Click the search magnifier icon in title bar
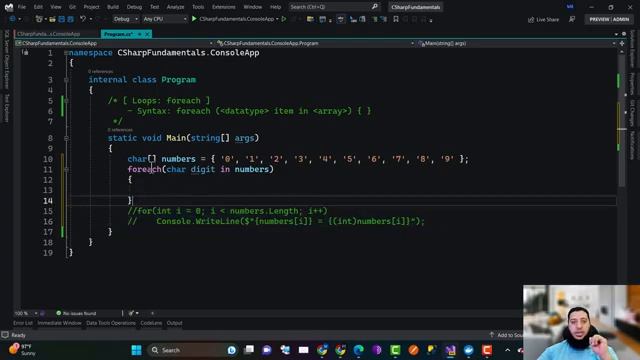The image size is (640, 360). click(374, 7)
